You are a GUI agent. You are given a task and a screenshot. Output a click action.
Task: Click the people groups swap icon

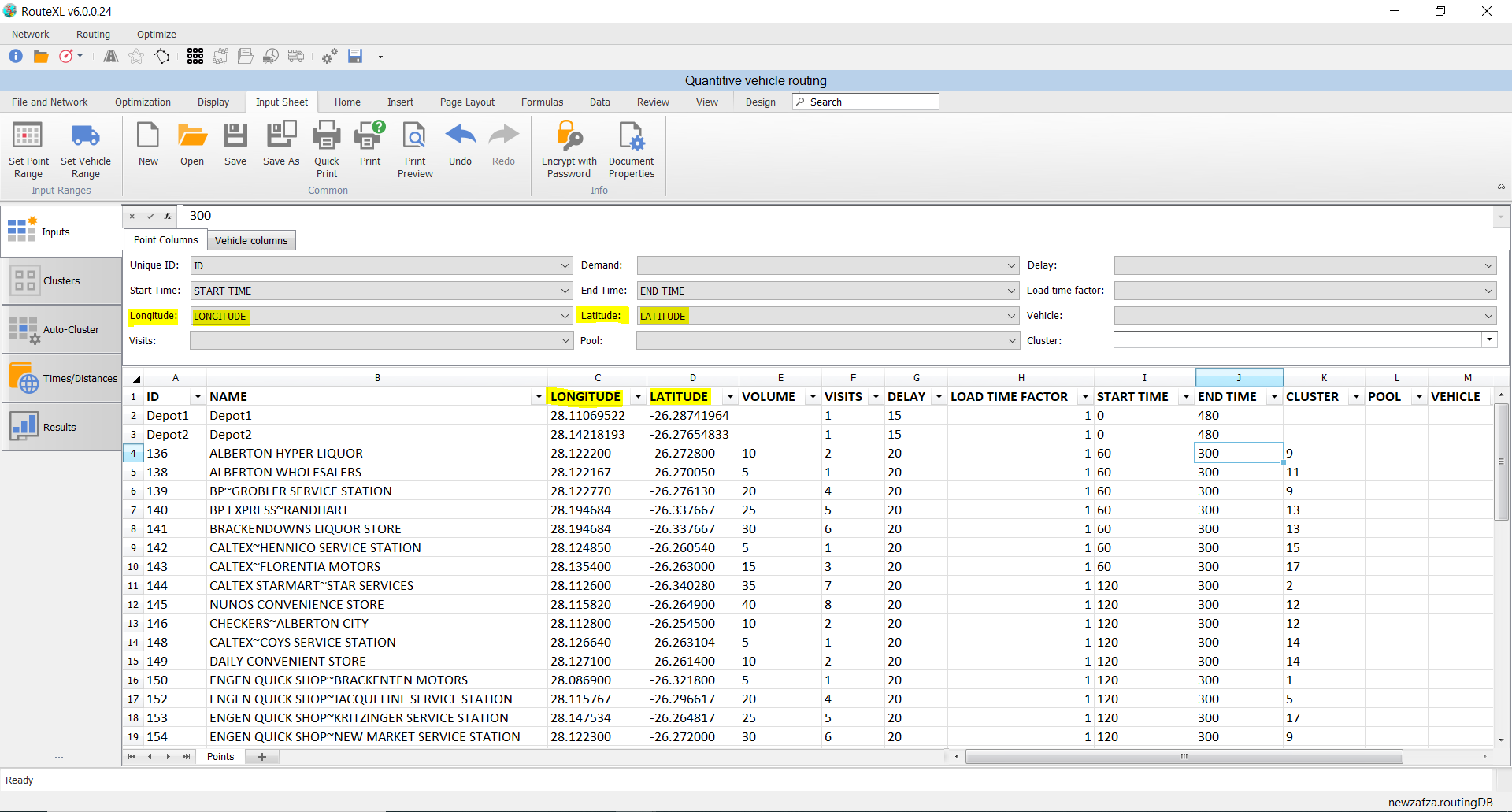(220, 56)
